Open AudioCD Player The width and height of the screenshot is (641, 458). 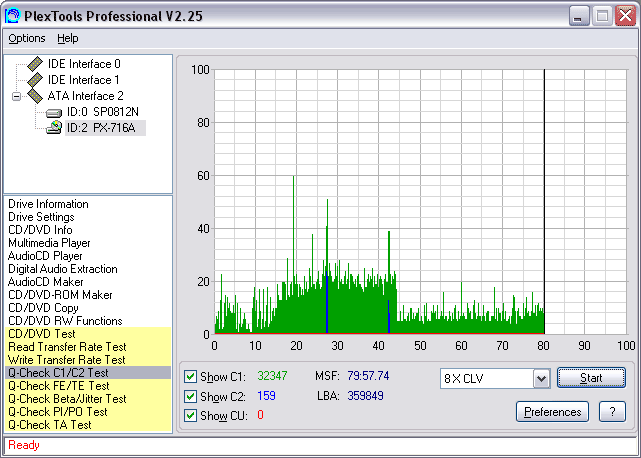click(x=45, y=256)
